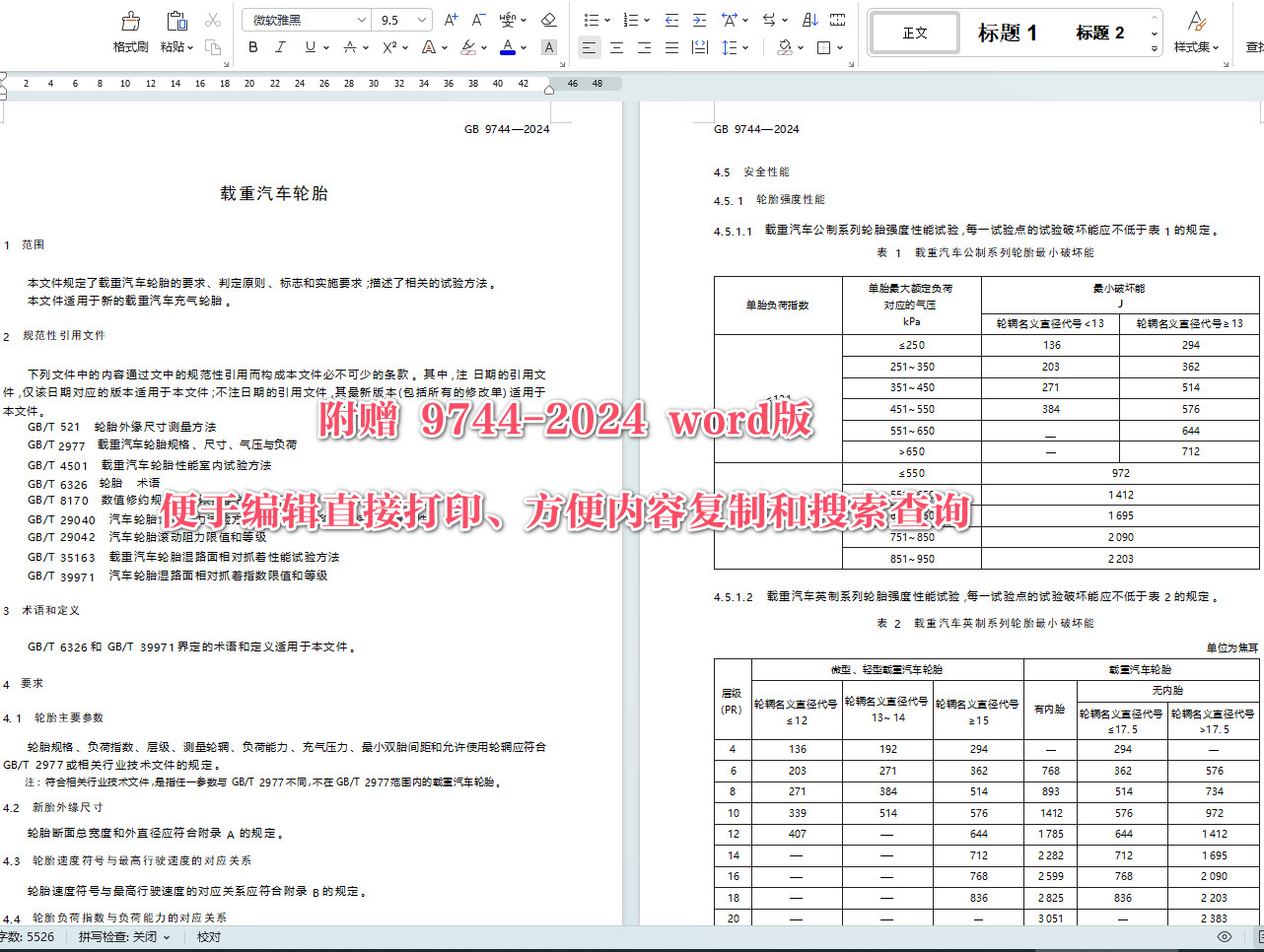Decrease indent icon
This screenshot has width=1264, height=952.
[x=671, y=20]
